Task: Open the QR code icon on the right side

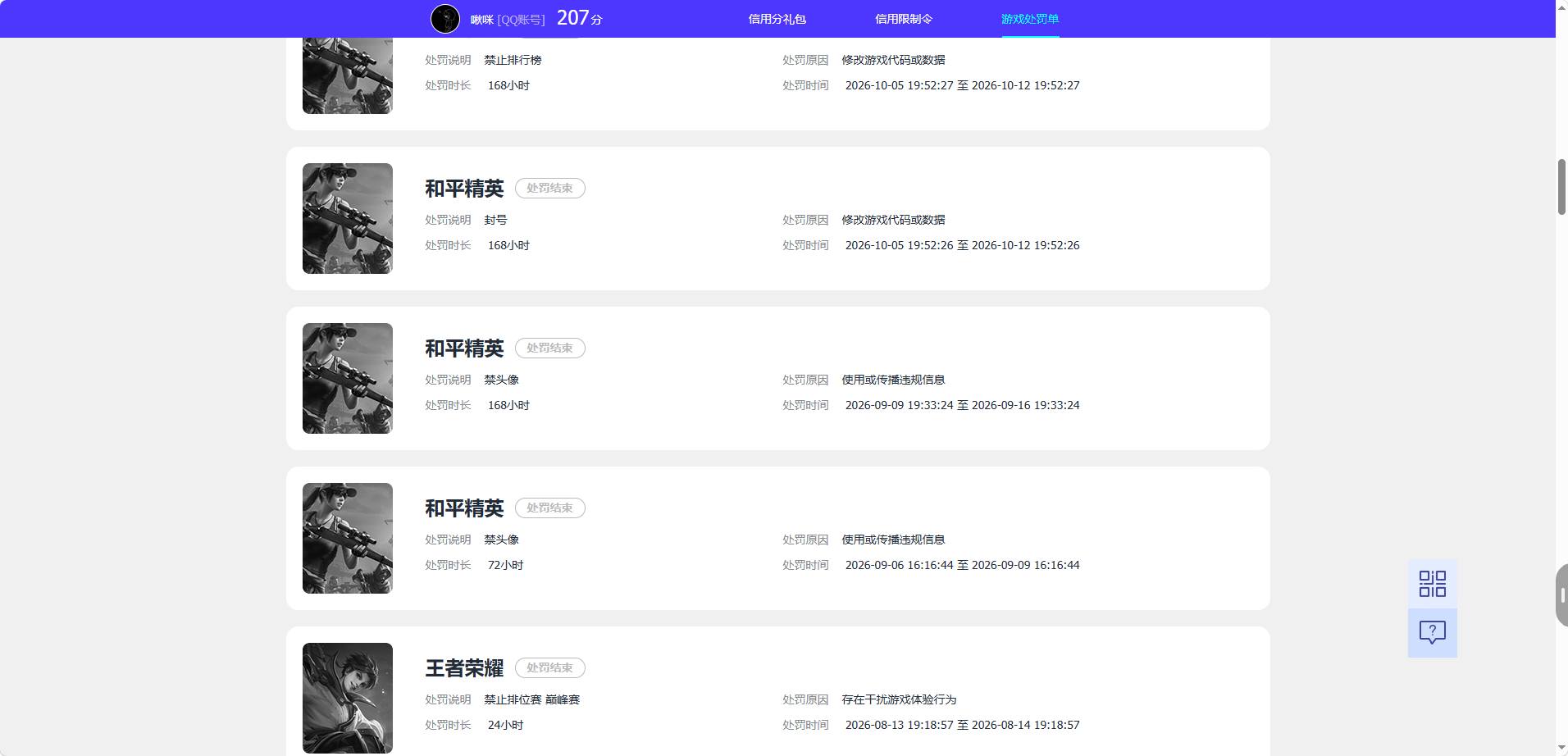Action: (1432, 584)
